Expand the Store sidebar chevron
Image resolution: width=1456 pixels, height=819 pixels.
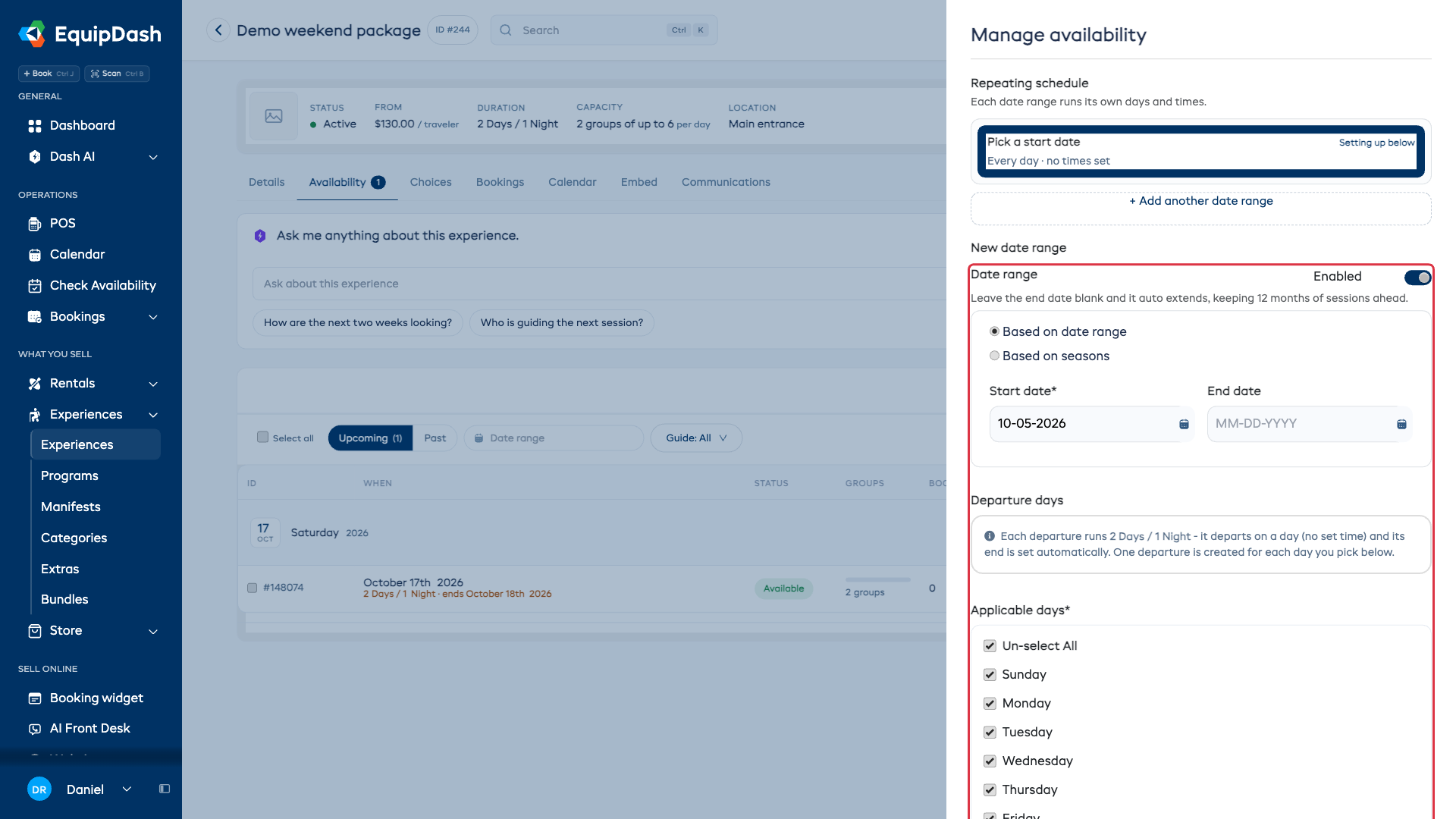point(153,631)
